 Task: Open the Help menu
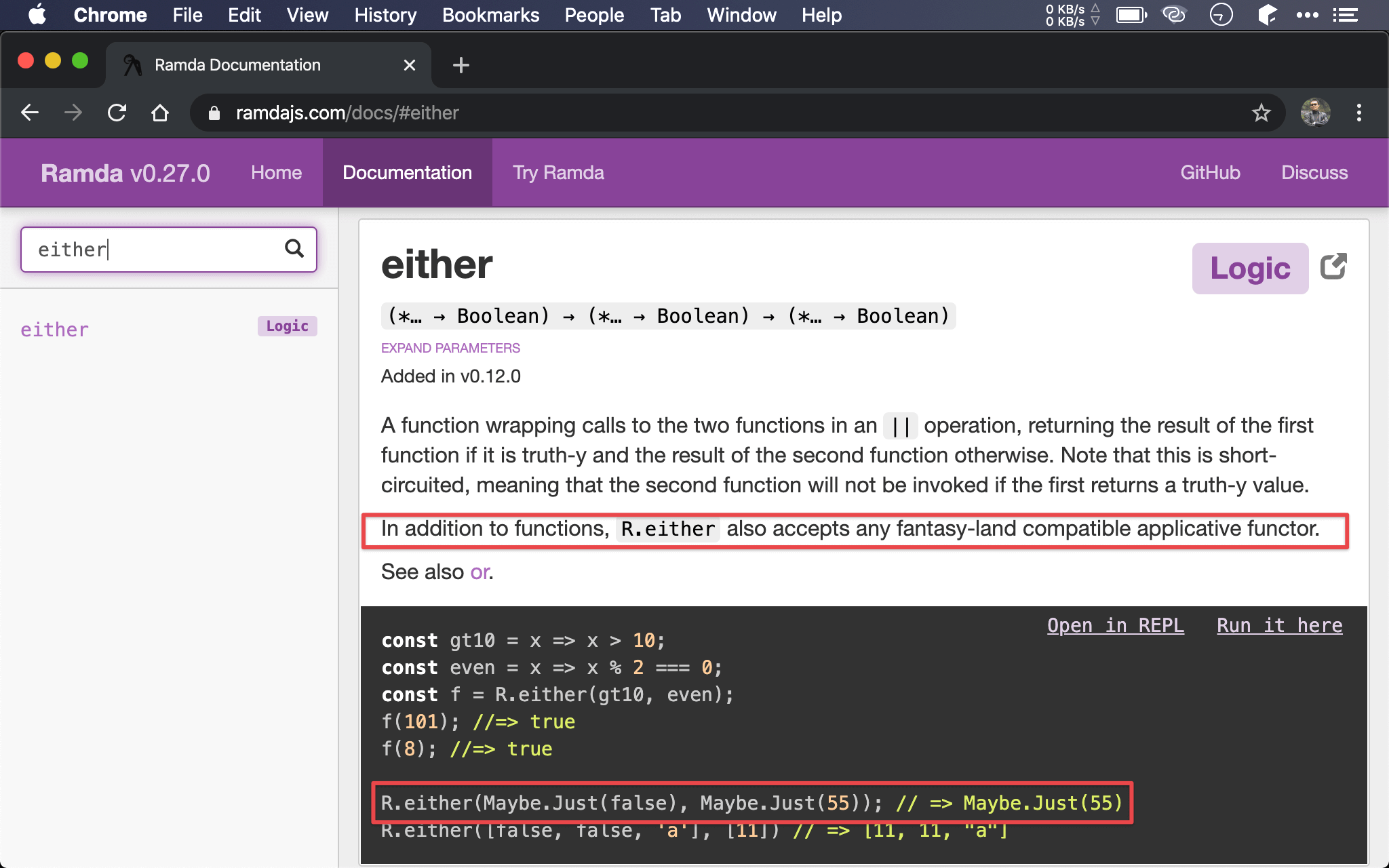tap(821, 15)
